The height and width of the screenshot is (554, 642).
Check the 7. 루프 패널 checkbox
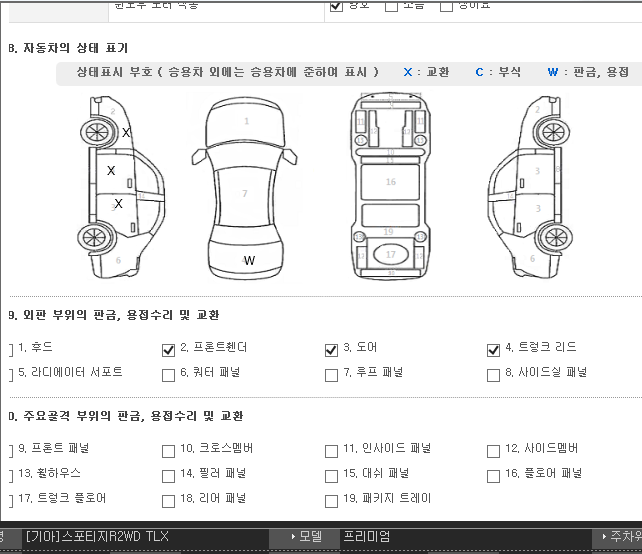coord(331,375)
